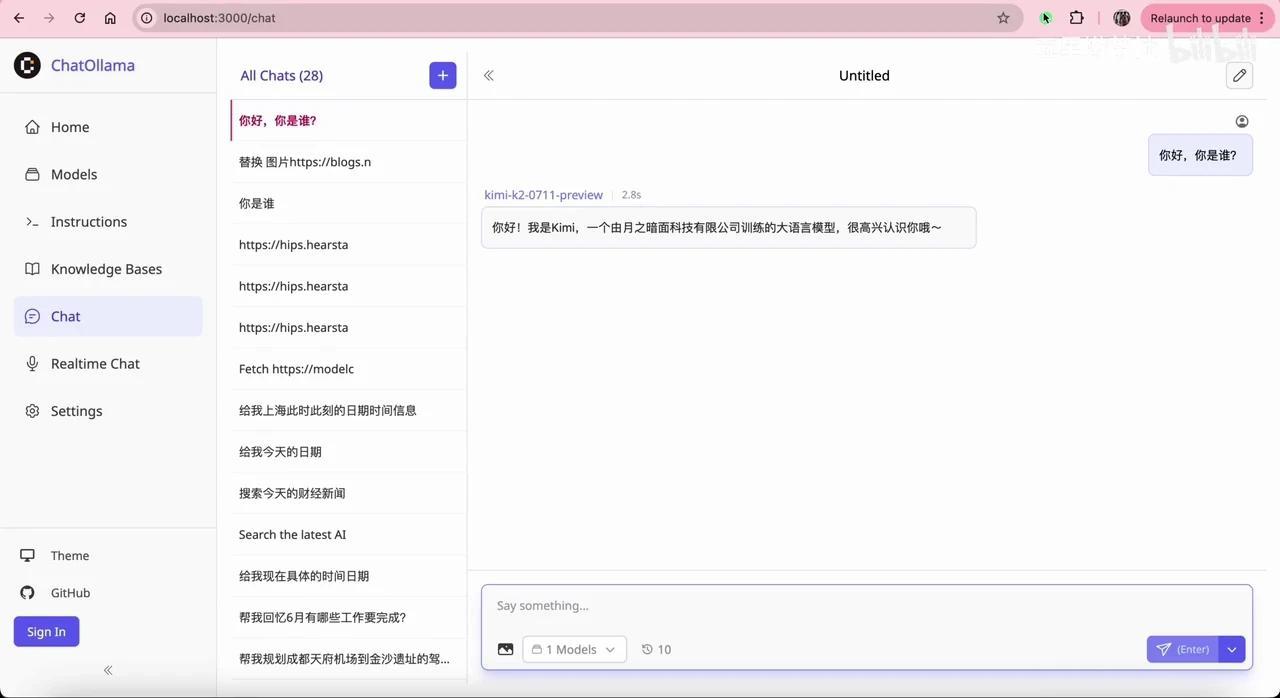Click Relaunch to update button

[x=1208, y=18]
